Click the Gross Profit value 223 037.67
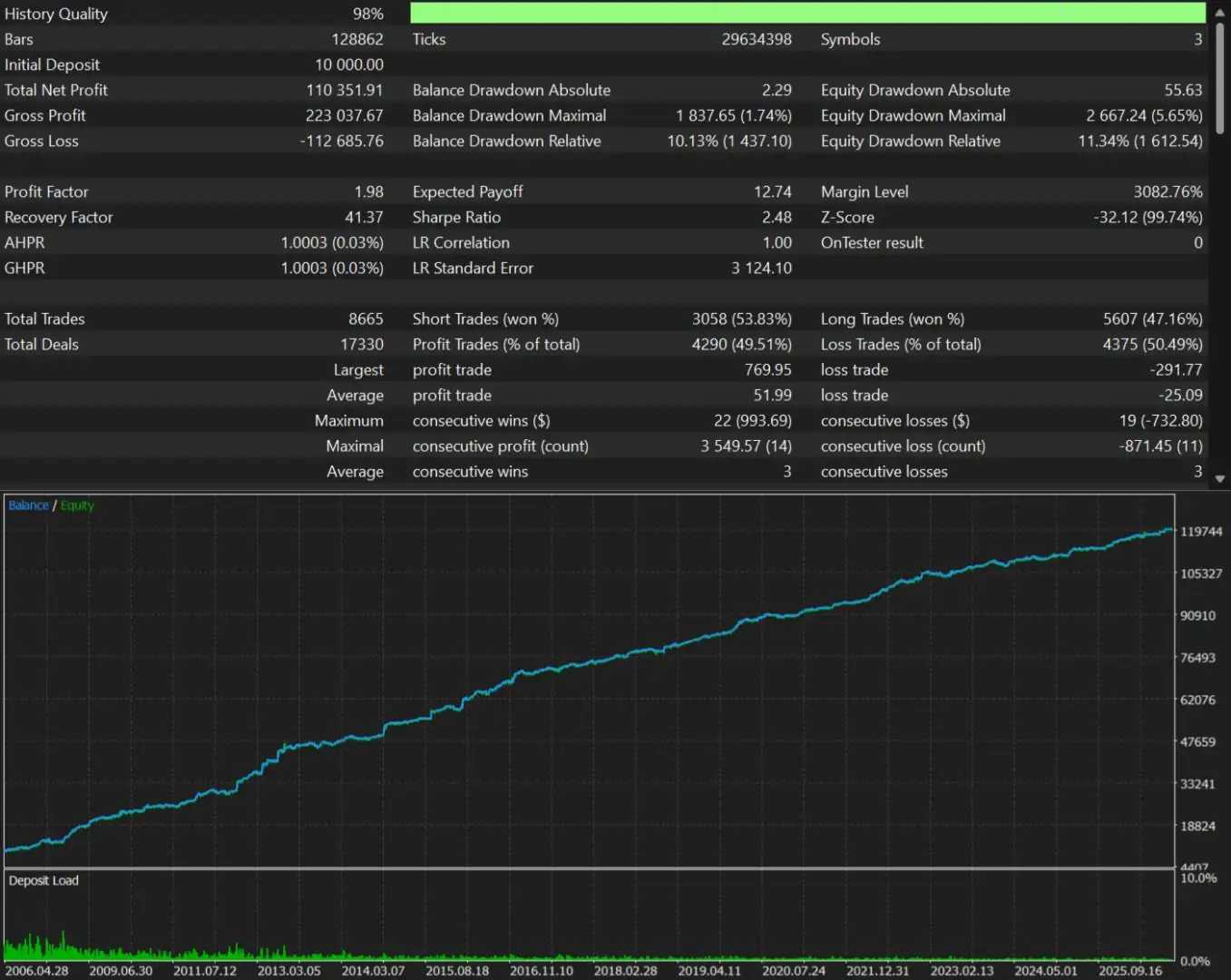This screenshot has width=1231, height=980. [x=345, y=115]
